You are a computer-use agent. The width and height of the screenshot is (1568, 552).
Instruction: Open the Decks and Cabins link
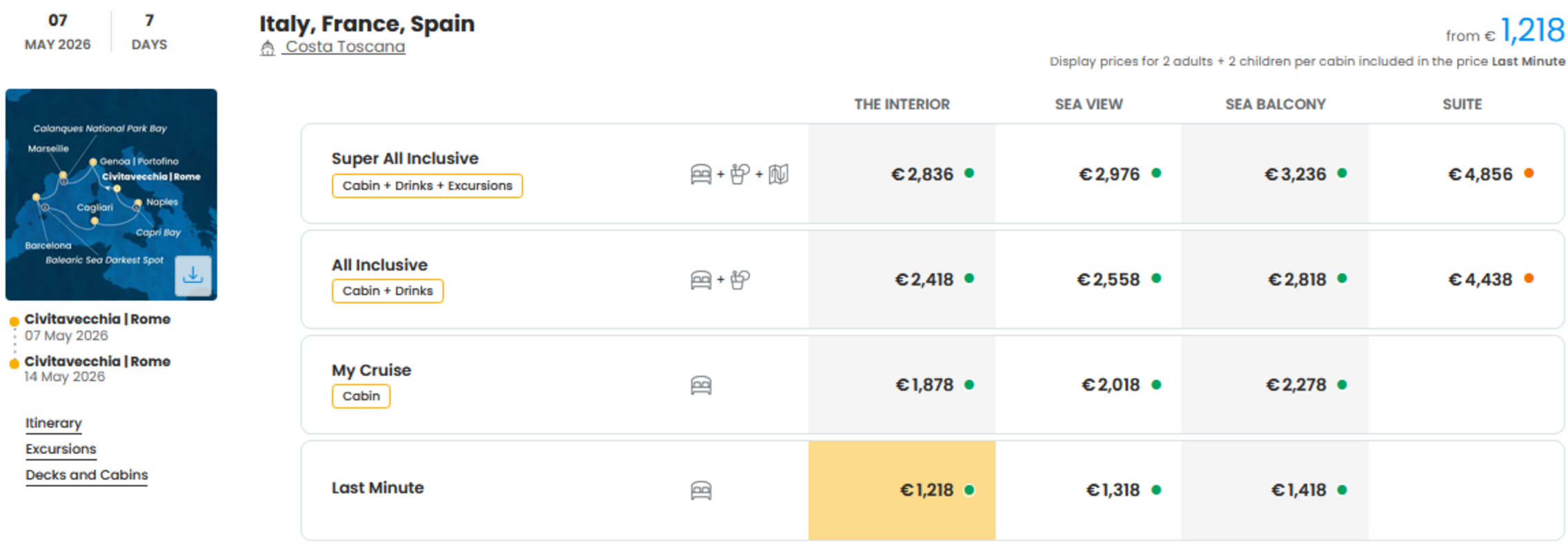(x=87, y=475)
